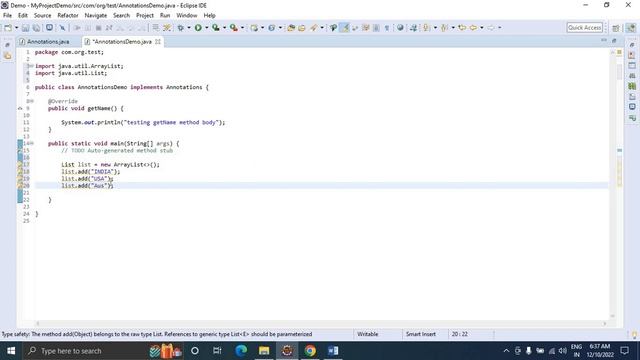Expand the Back history dropdown arrow
This screenshot has height=360, width=640.
482,28
